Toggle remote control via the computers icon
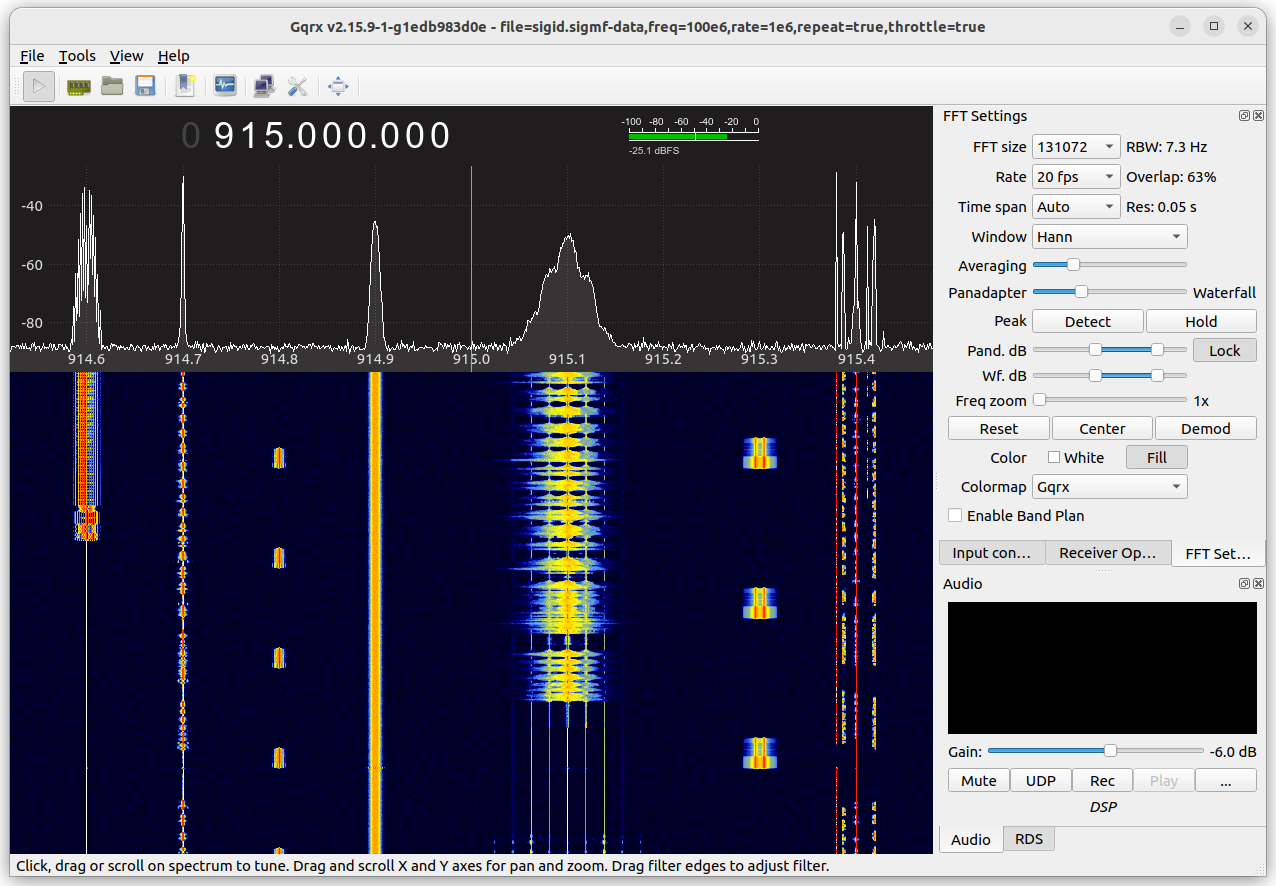 (264, 86)
